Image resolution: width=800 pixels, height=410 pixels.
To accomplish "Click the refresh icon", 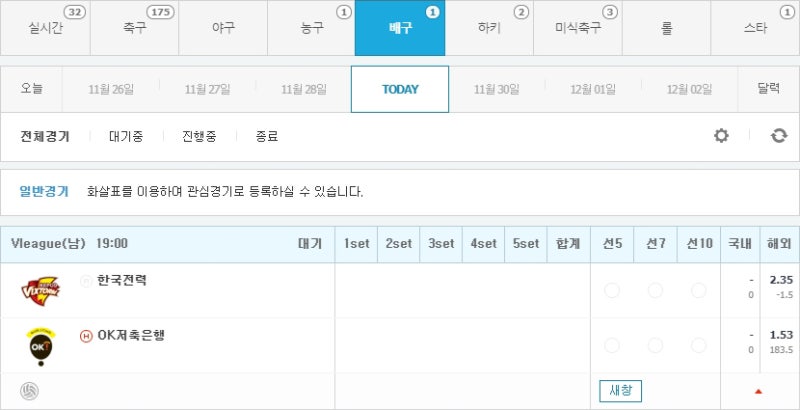I will 779,136.
